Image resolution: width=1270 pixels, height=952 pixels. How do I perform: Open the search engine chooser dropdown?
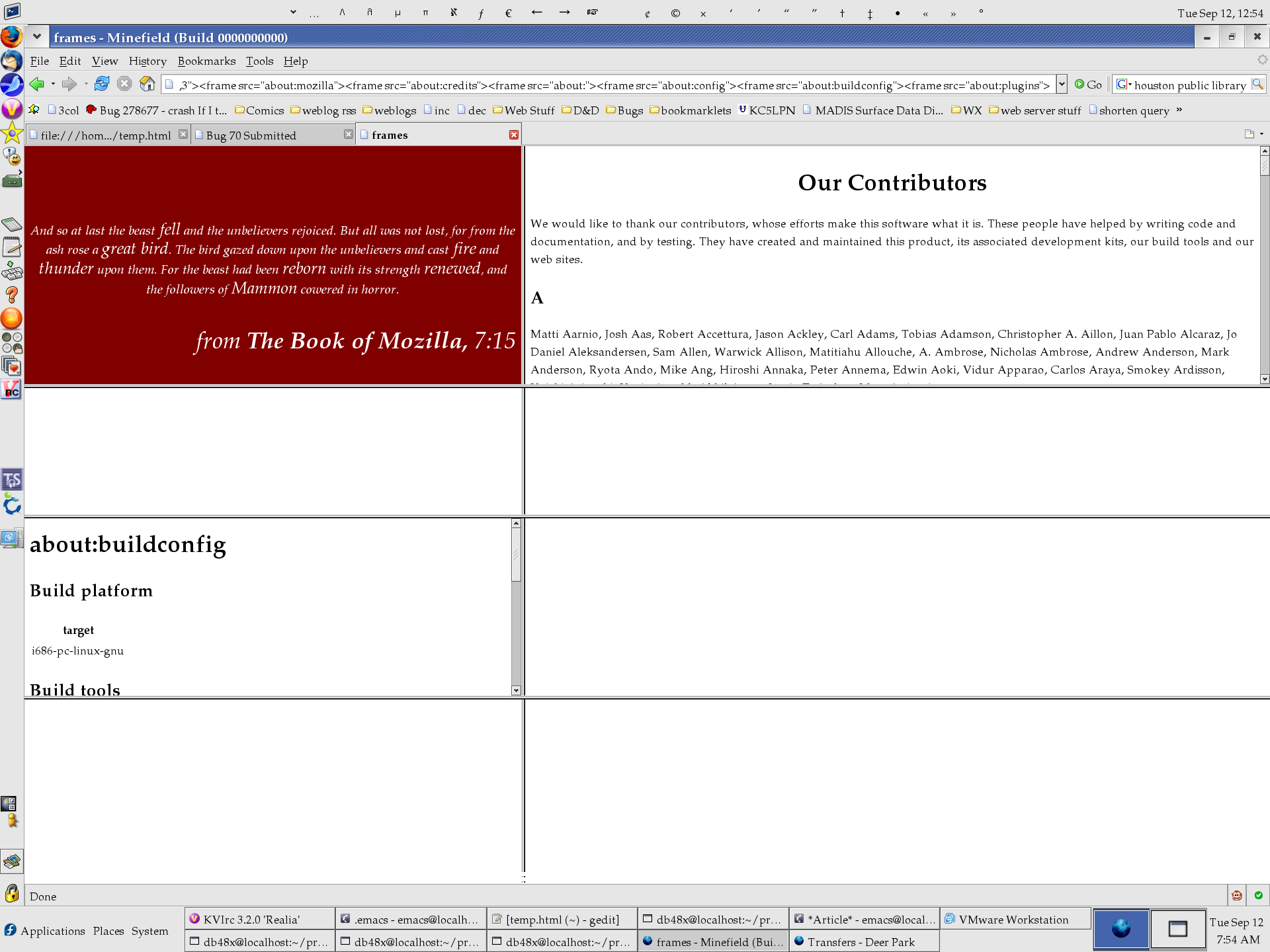(x=1123, y=85)
